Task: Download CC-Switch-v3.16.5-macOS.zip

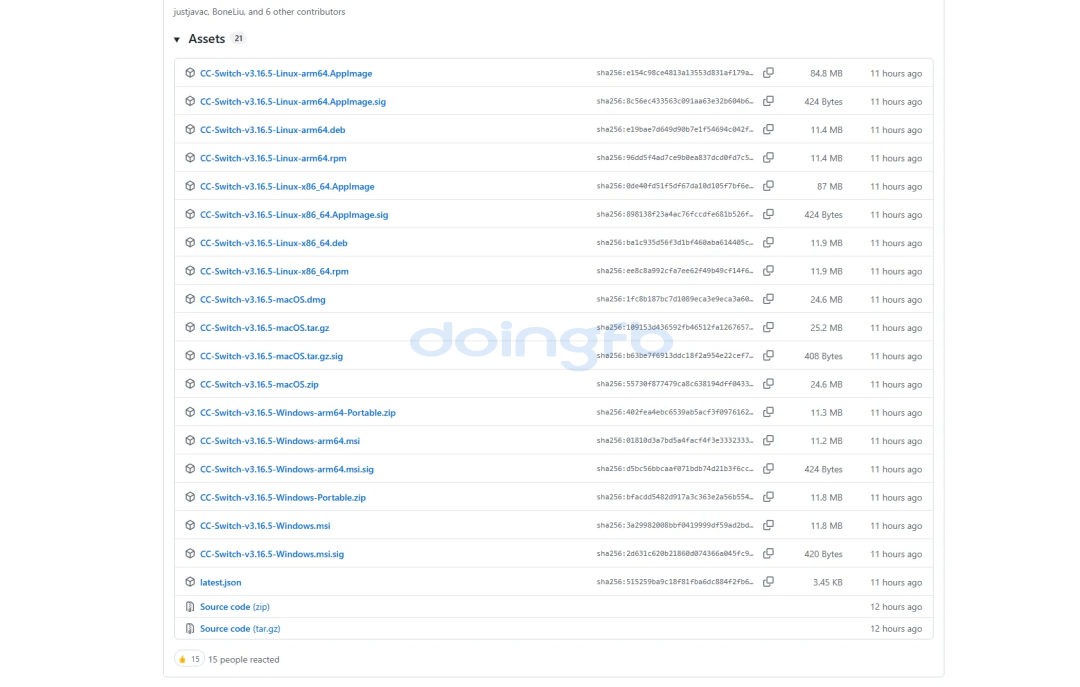Action: (x=259, y=384)
